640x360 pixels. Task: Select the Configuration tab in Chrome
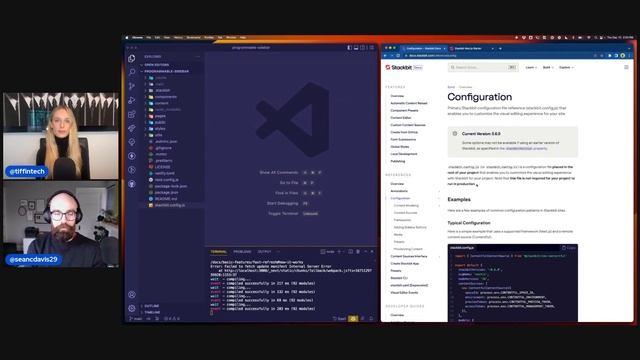pos(424,48)
